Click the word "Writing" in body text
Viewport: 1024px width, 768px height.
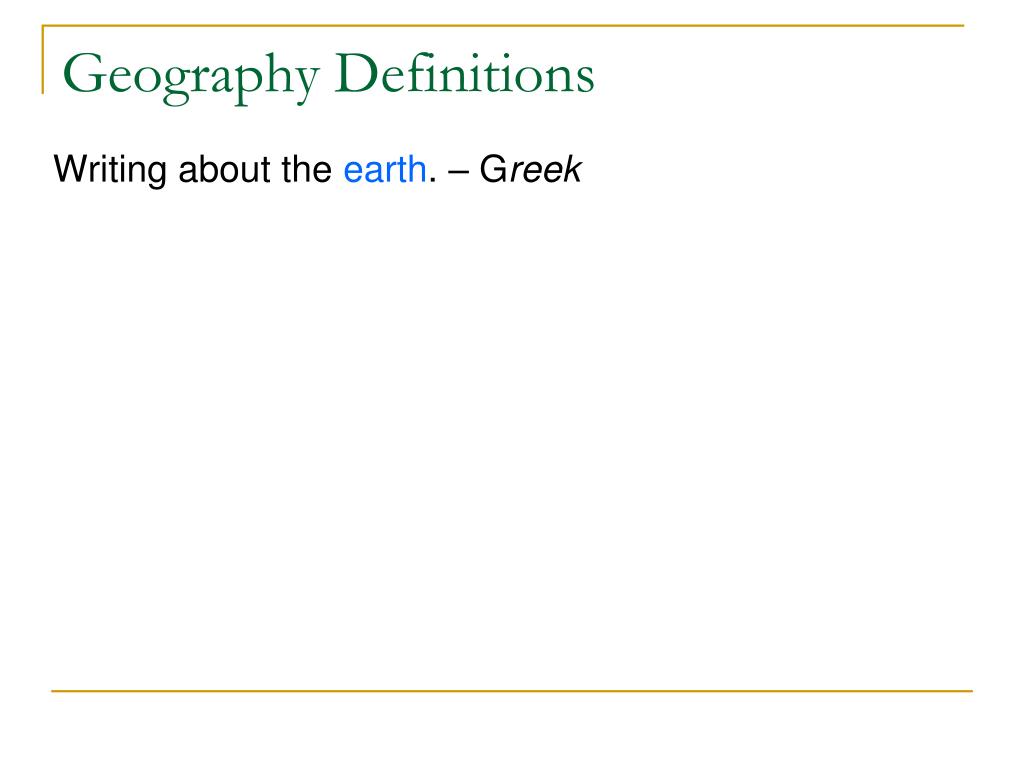(110, 172)
